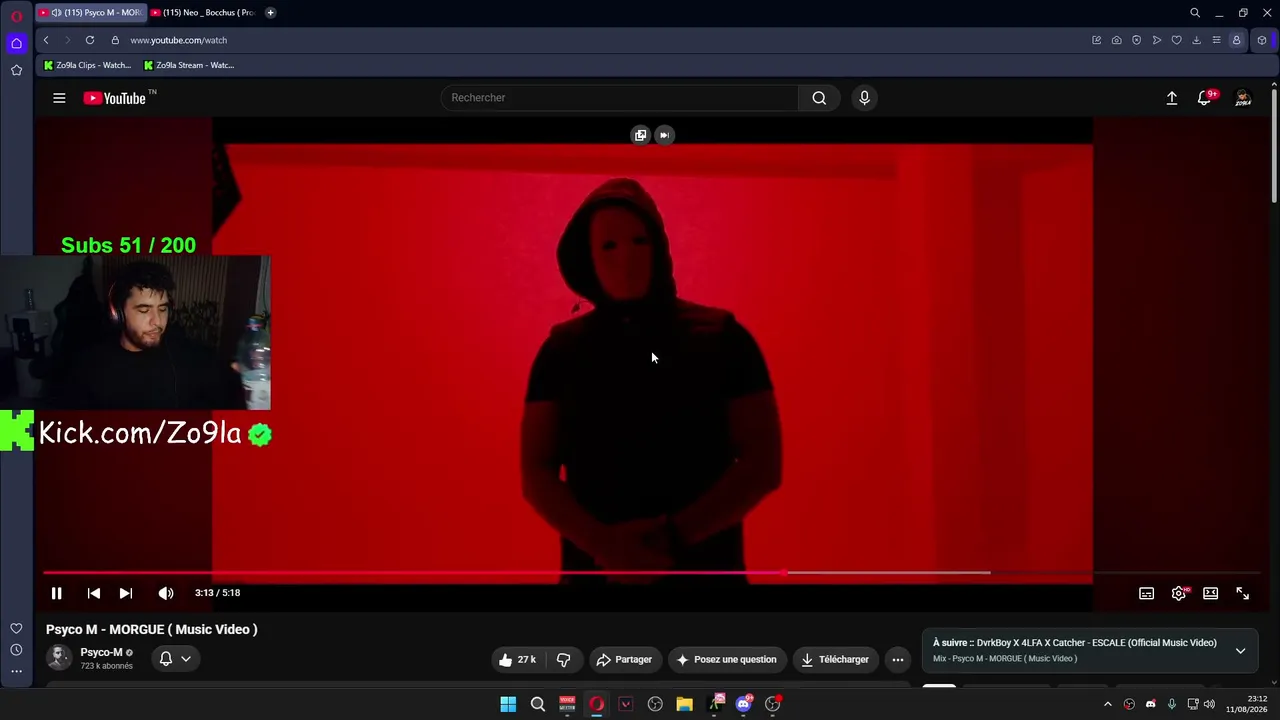1280x720 pixels.
Task: Click the Partager share button
Action: (624, 659)
